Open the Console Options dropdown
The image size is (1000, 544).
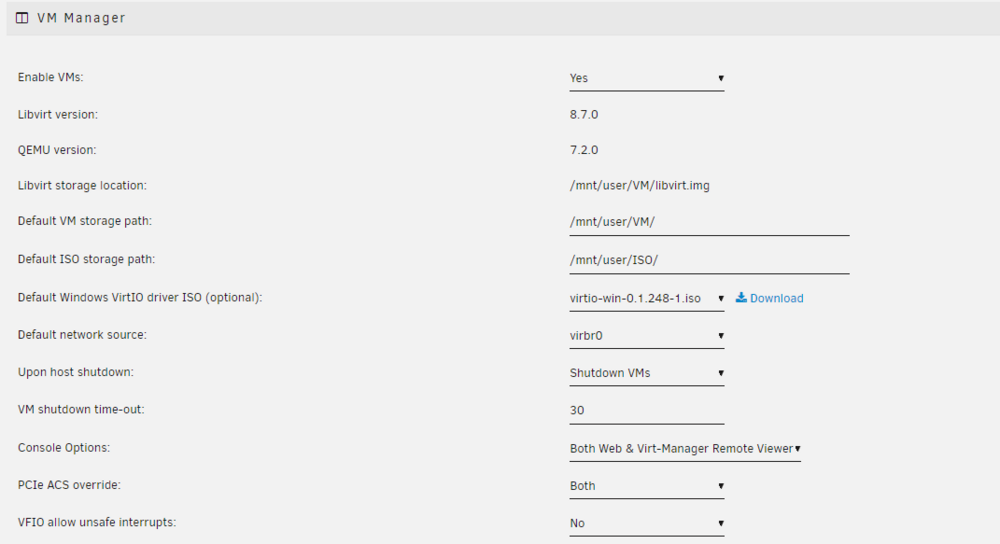point(685,449)
